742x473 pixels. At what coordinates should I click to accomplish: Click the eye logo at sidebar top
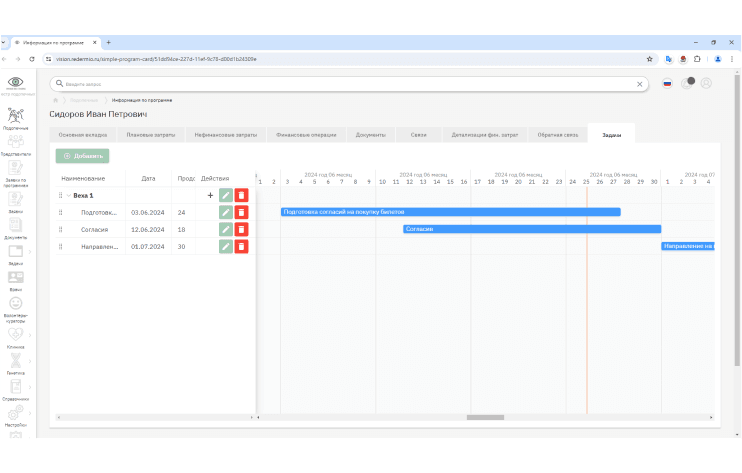(16, 82)
